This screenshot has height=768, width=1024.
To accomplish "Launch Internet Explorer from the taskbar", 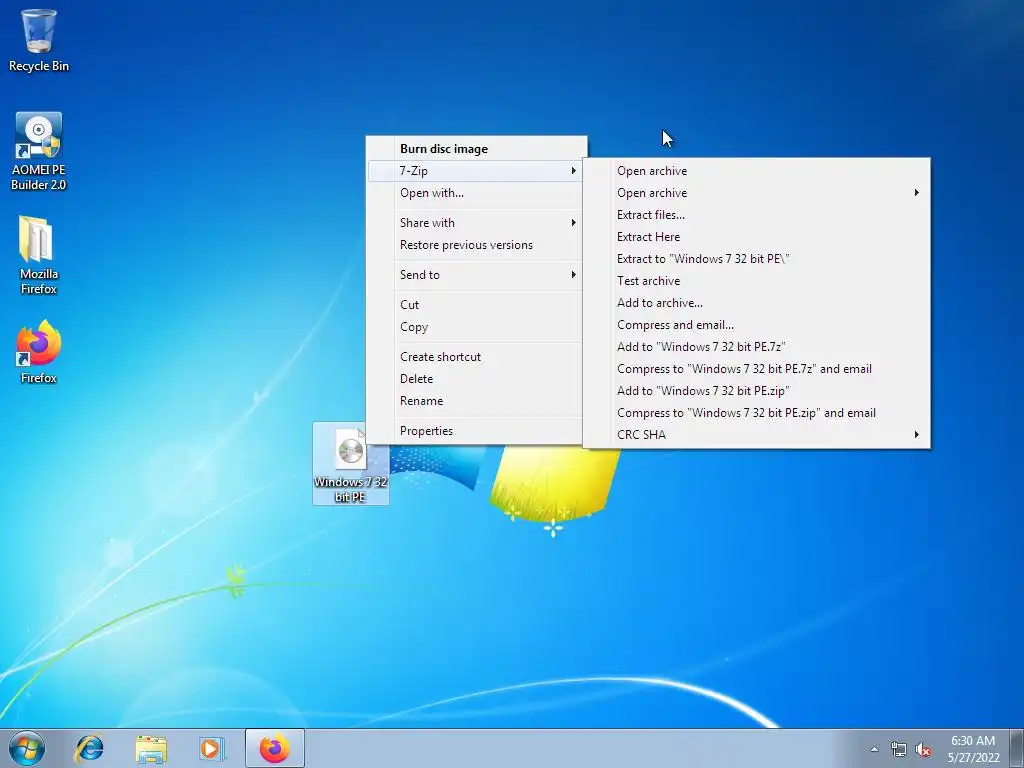I will pos(89,748).
